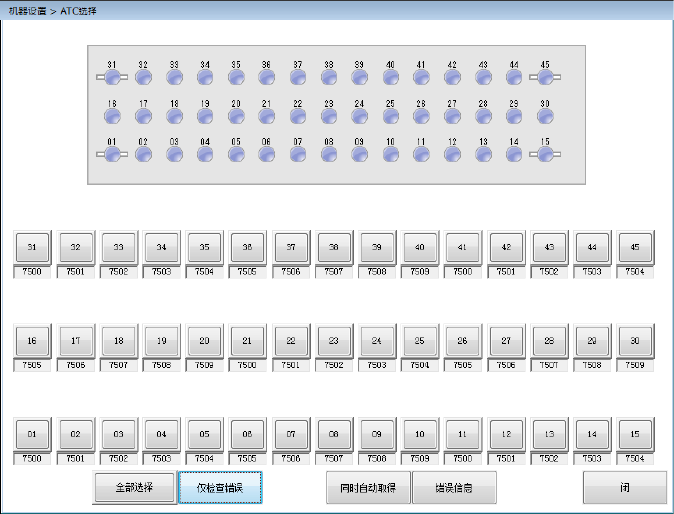Click the 同时自动取得 button

[x=368, y=487]
